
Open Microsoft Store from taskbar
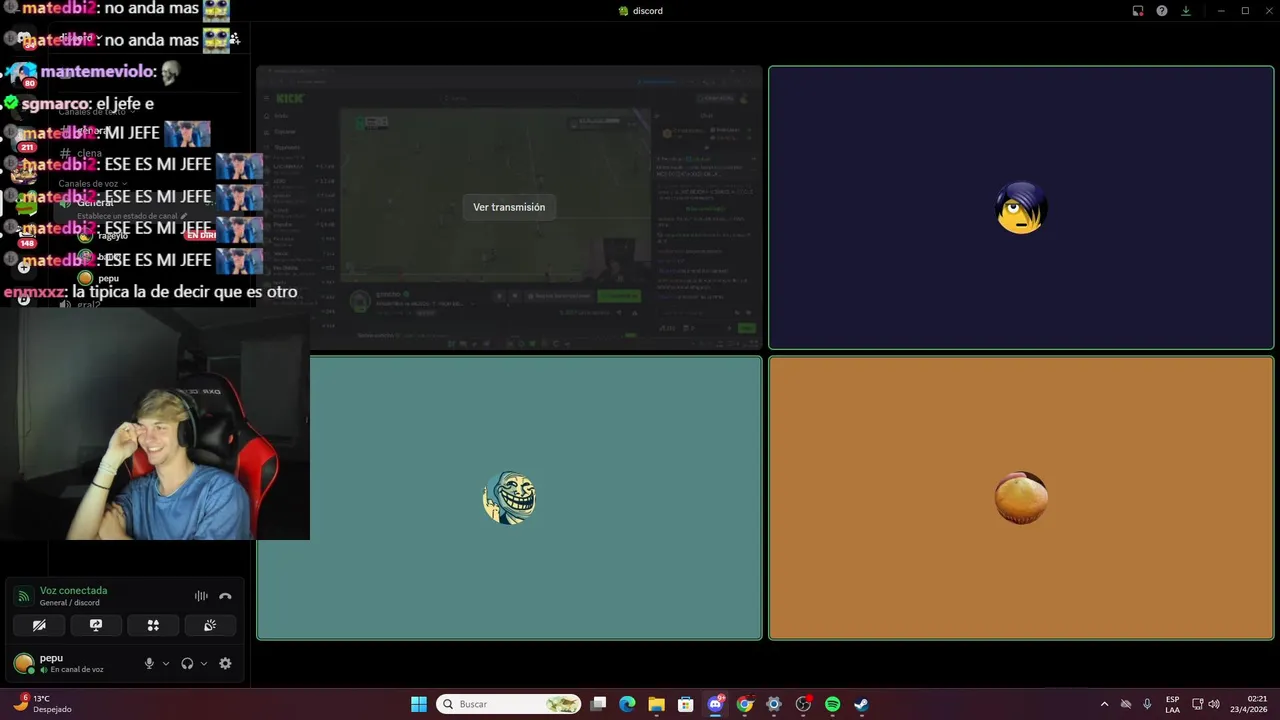[685, 704]
